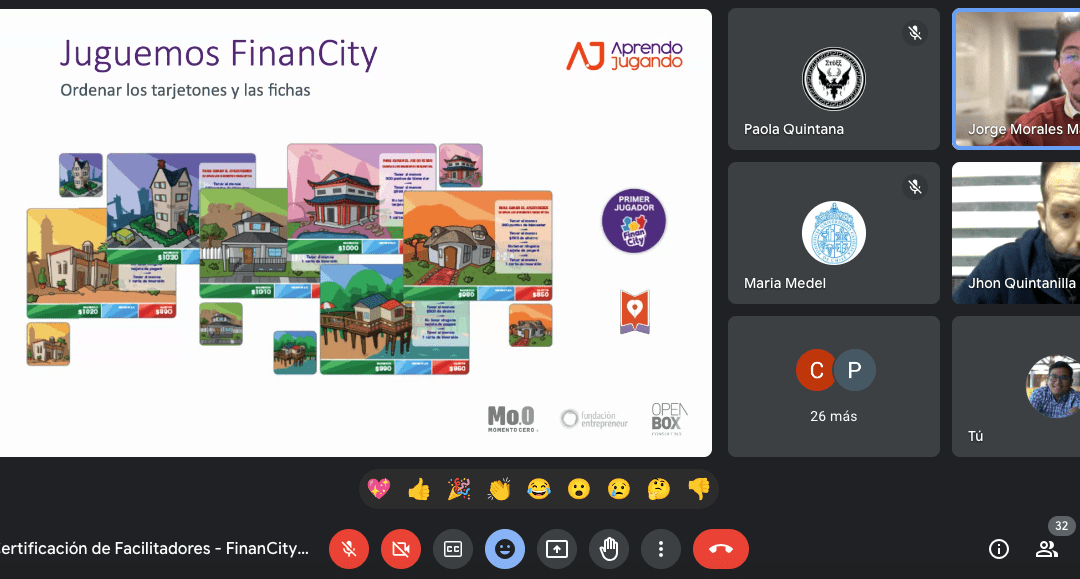Open the more options menu

661,549
